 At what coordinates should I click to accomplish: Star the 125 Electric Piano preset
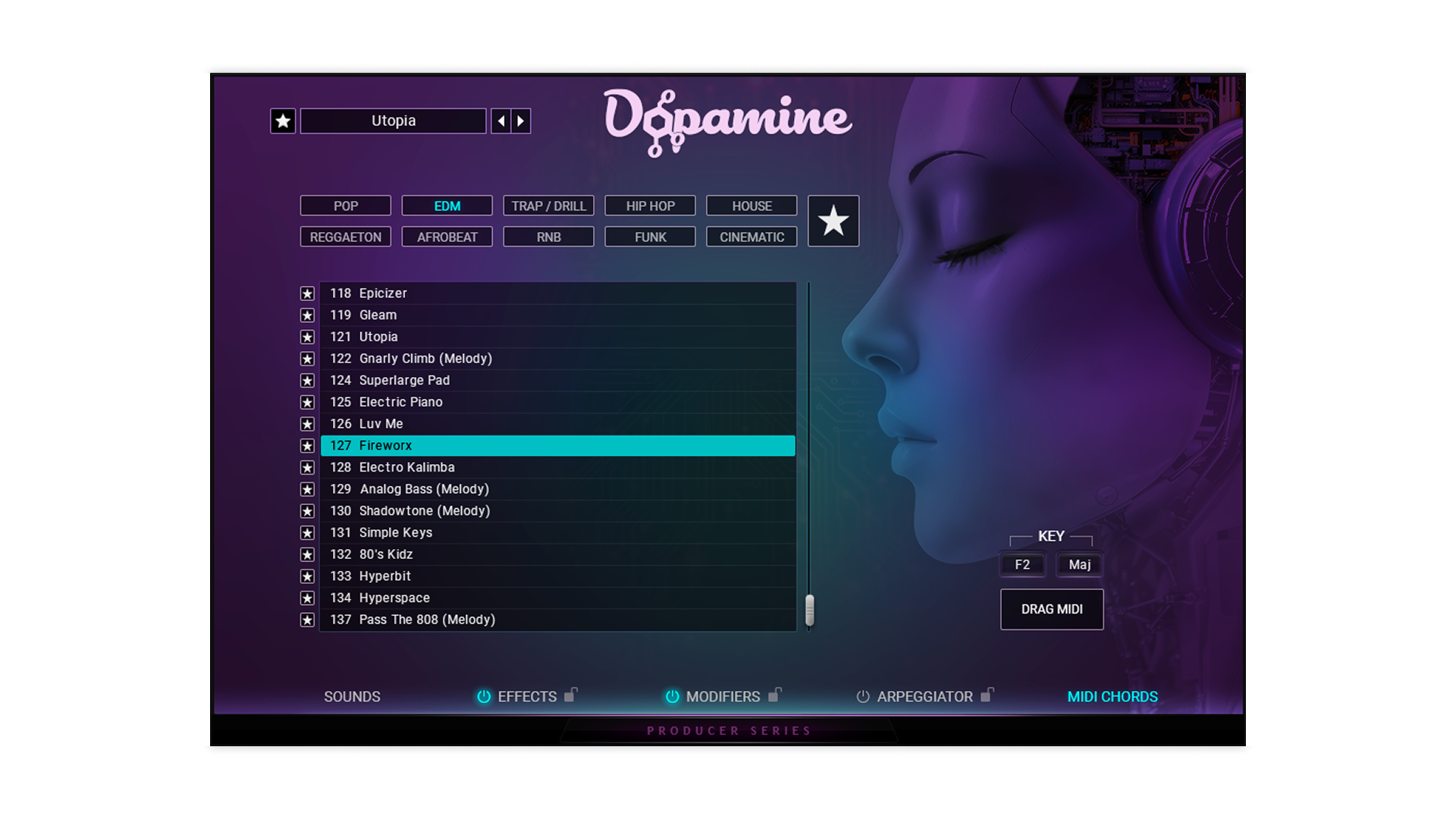(307, 403)
